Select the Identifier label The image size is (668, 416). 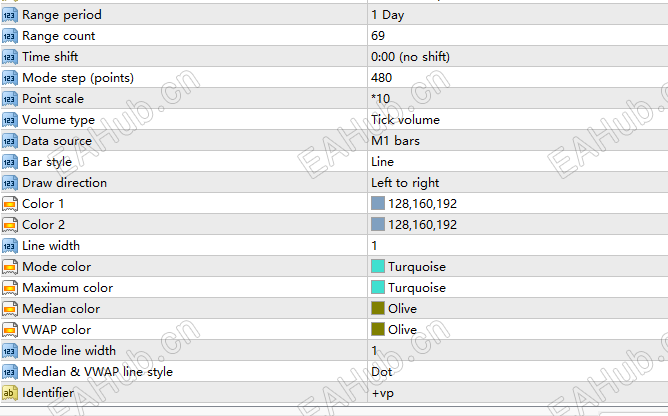click(x=48, y=393)
